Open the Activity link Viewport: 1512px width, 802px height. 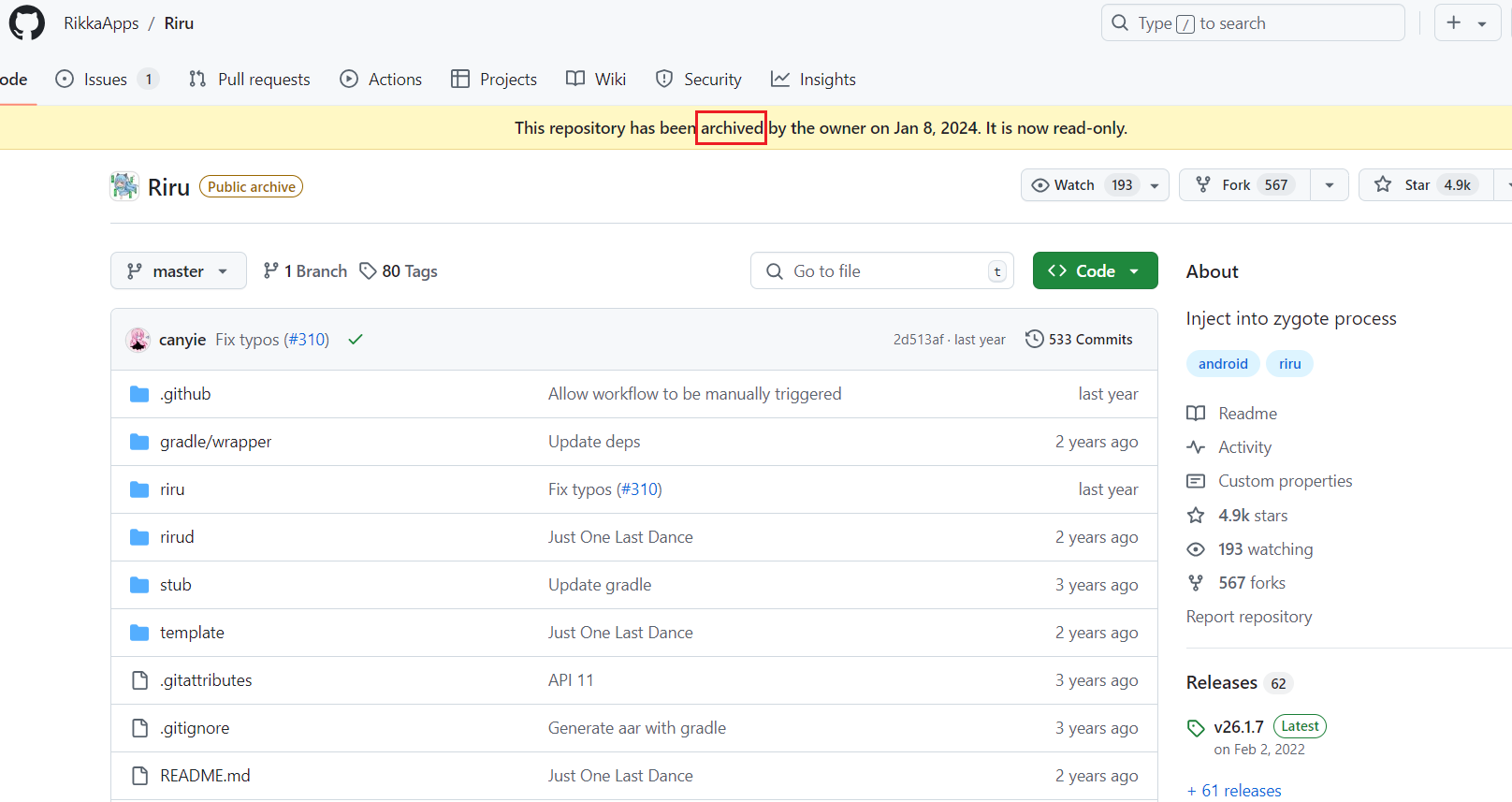[x=1244, y=447]
